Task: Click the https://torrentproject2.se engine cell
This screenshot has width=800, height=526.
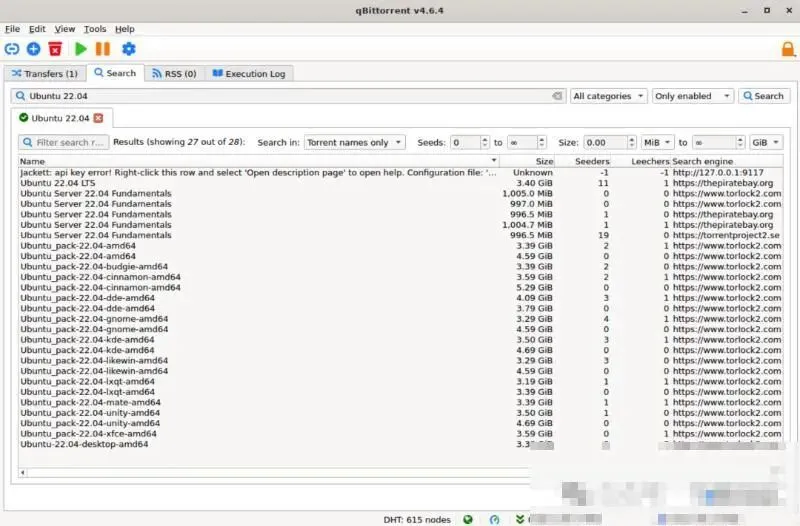Action: coord(726,235)
